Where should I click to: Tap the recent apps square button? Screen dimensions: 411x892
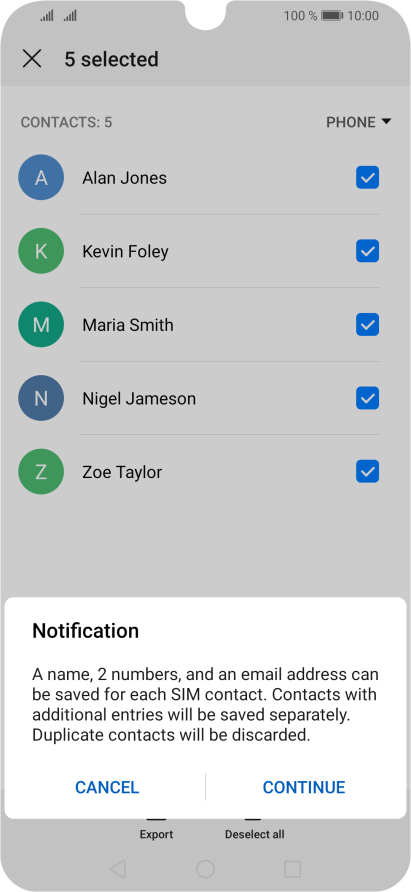[x=293, y=869]
